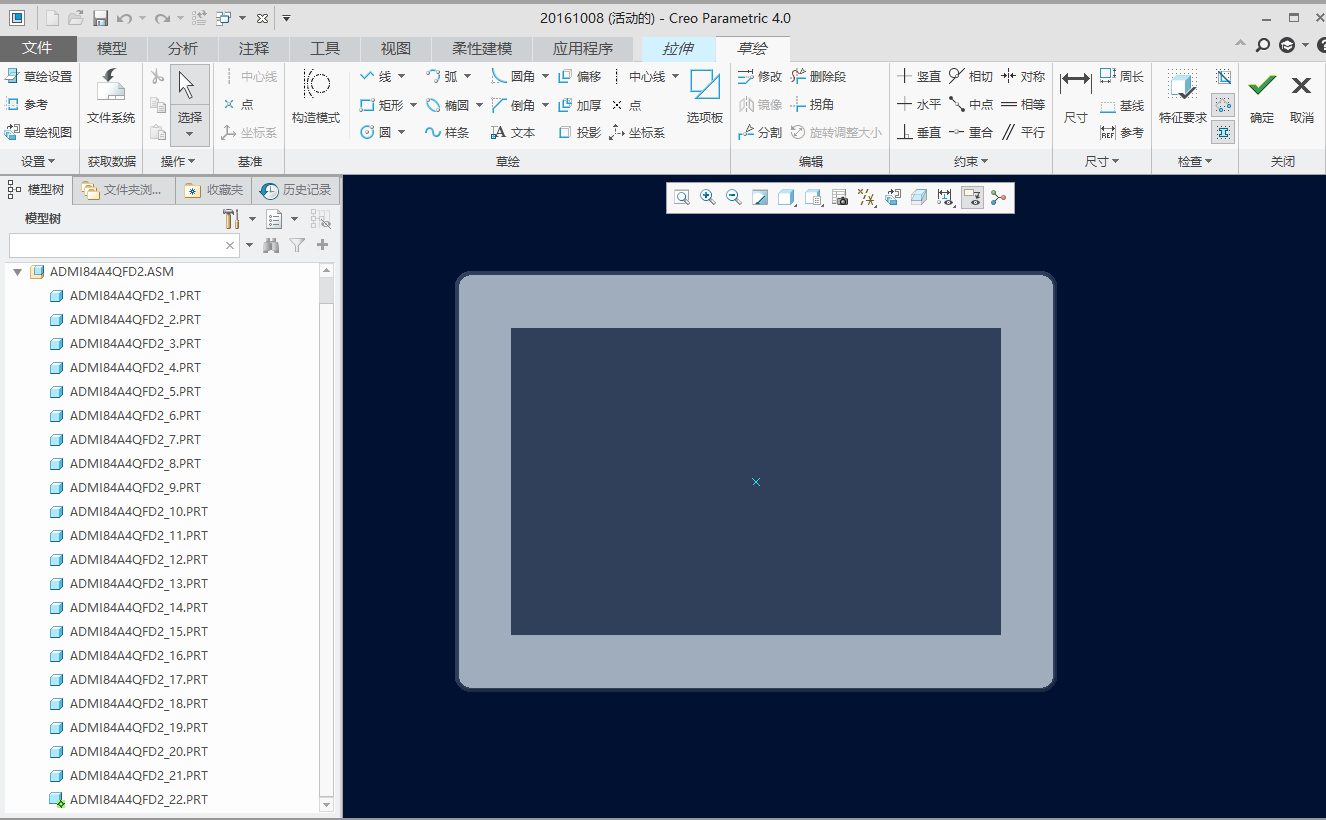Click the model tree scrollbar down arrow
Image resolution: width=1326 pixels, height=820 pixels.
(x=326, y=804)
